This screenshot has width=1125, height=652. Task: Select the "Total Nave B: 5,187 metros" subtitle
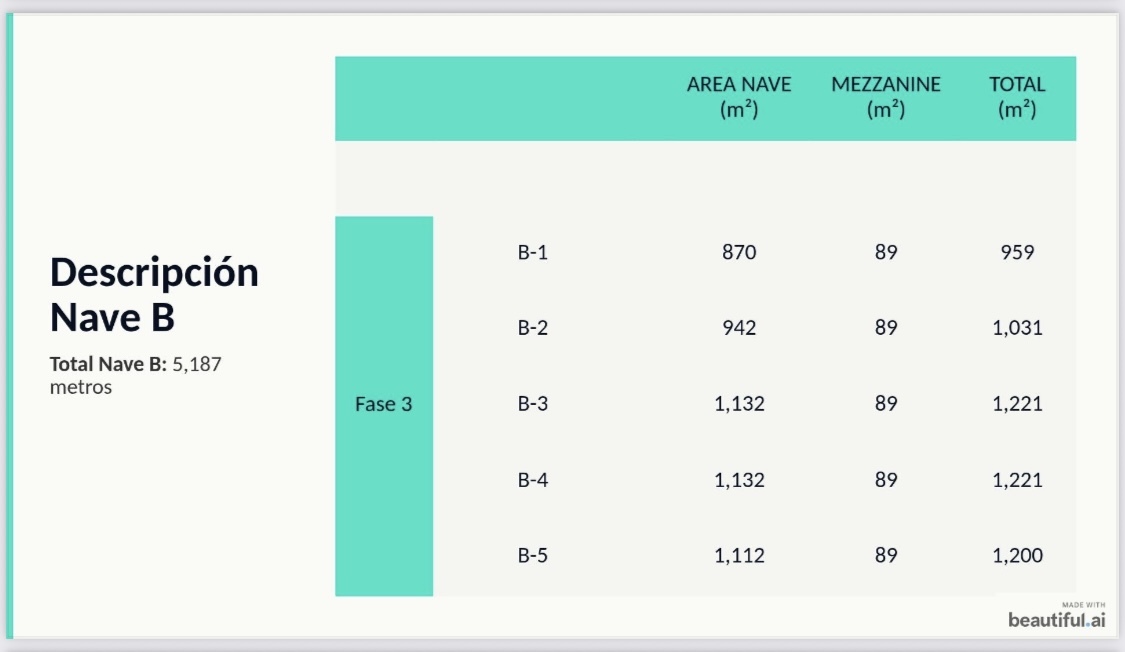(x=135, y=375)
